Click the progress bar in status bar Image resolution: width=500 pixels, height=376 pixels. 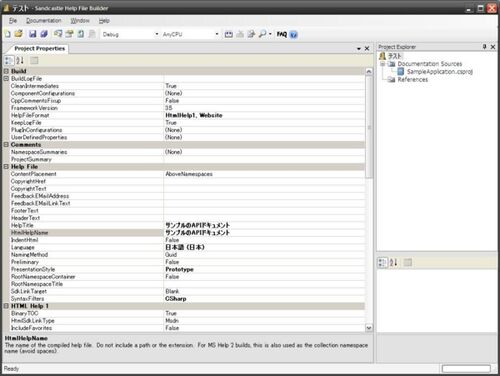466,369
